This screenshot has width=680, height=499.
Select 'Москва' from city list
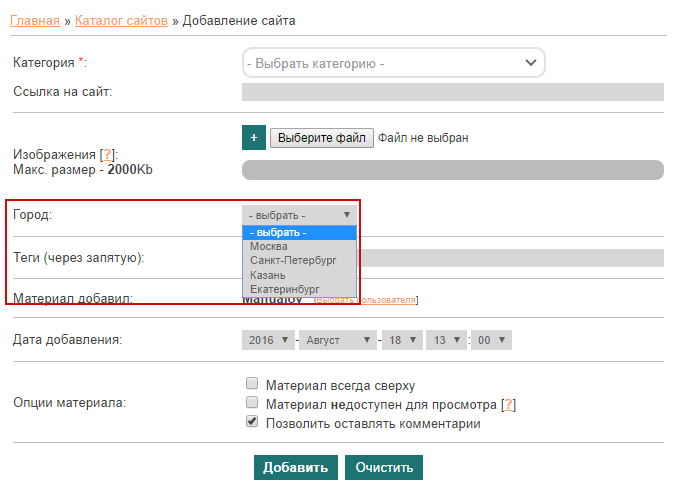269,246
